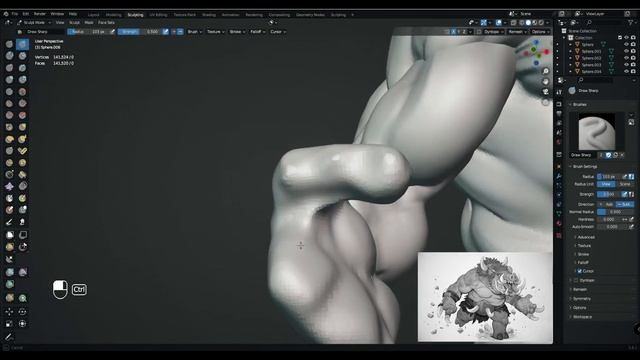640x360 pixels.
Task: Click the Sphere.001 mesh icon in outliner
Action: tap(611, 51)
